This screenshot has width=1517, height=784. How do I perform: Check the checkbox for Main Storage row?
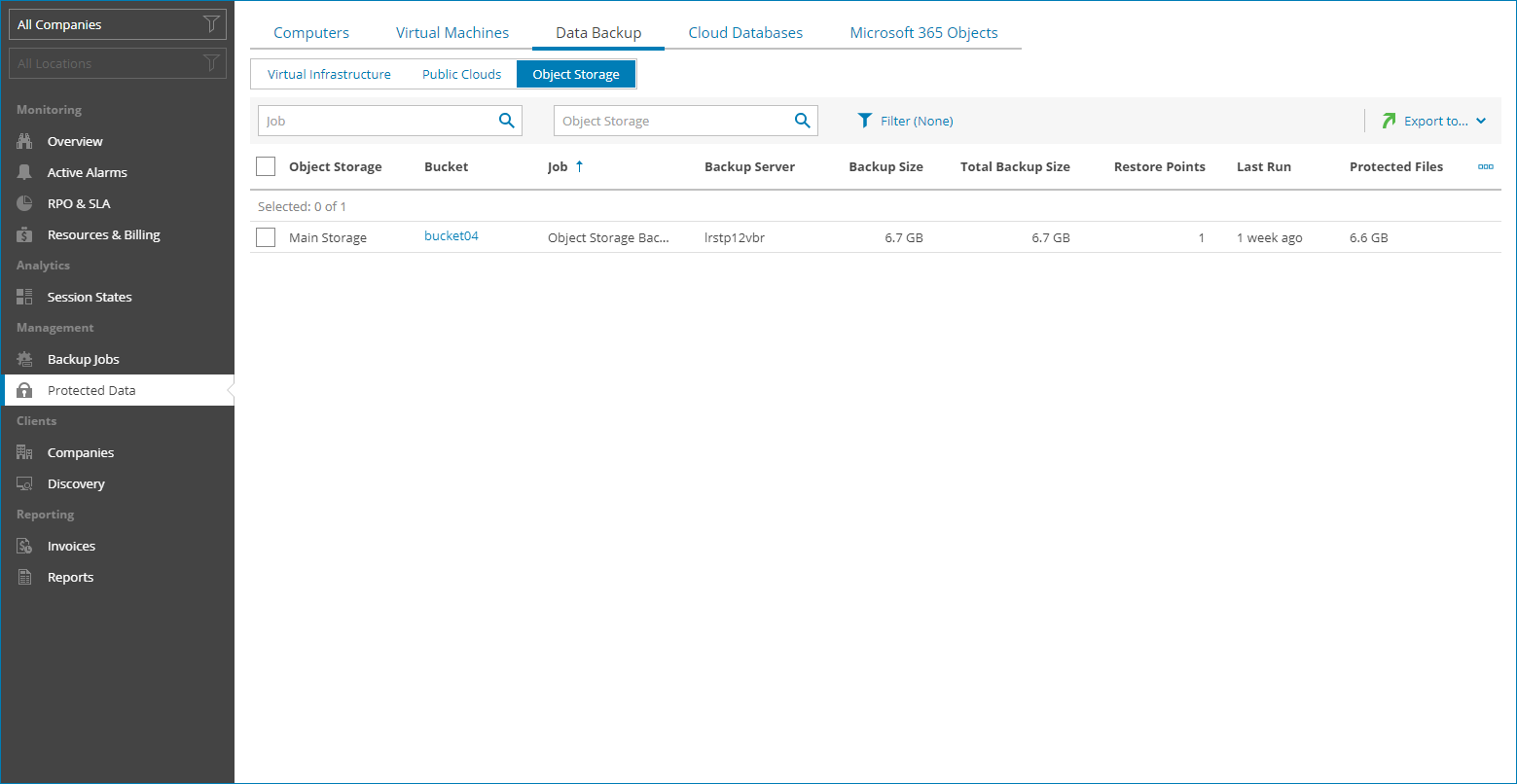[265, 236]
